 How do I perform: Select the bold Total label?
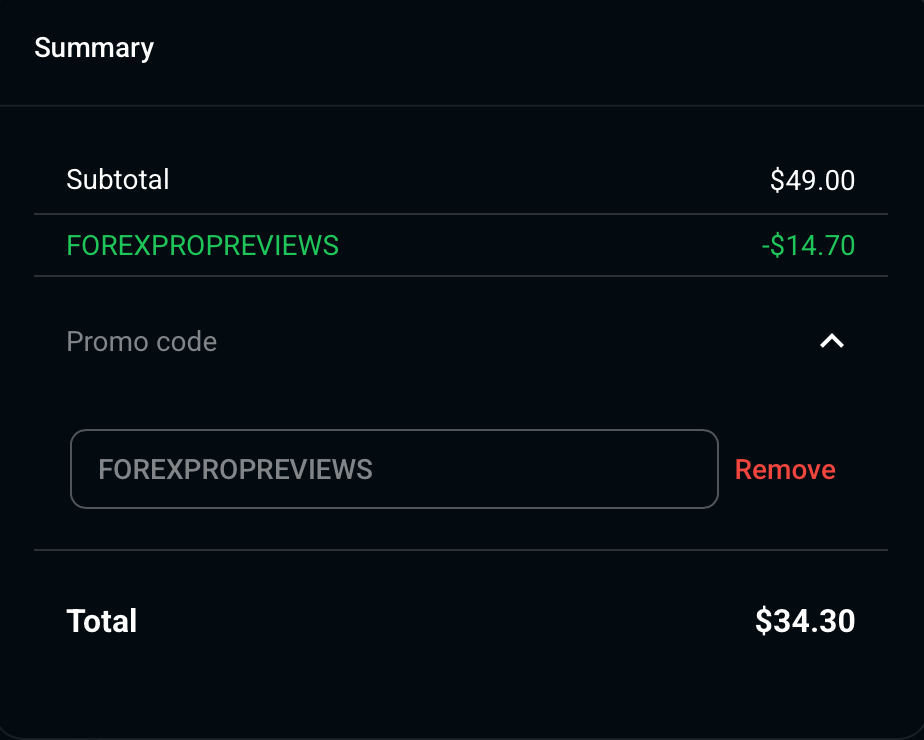(102, 621)
